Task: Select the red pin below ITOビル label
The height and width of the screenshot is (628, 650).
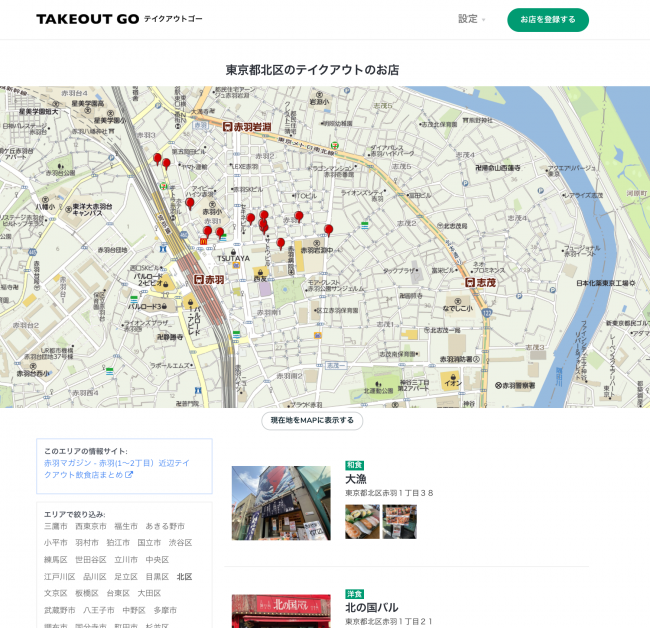Action: 298,216
